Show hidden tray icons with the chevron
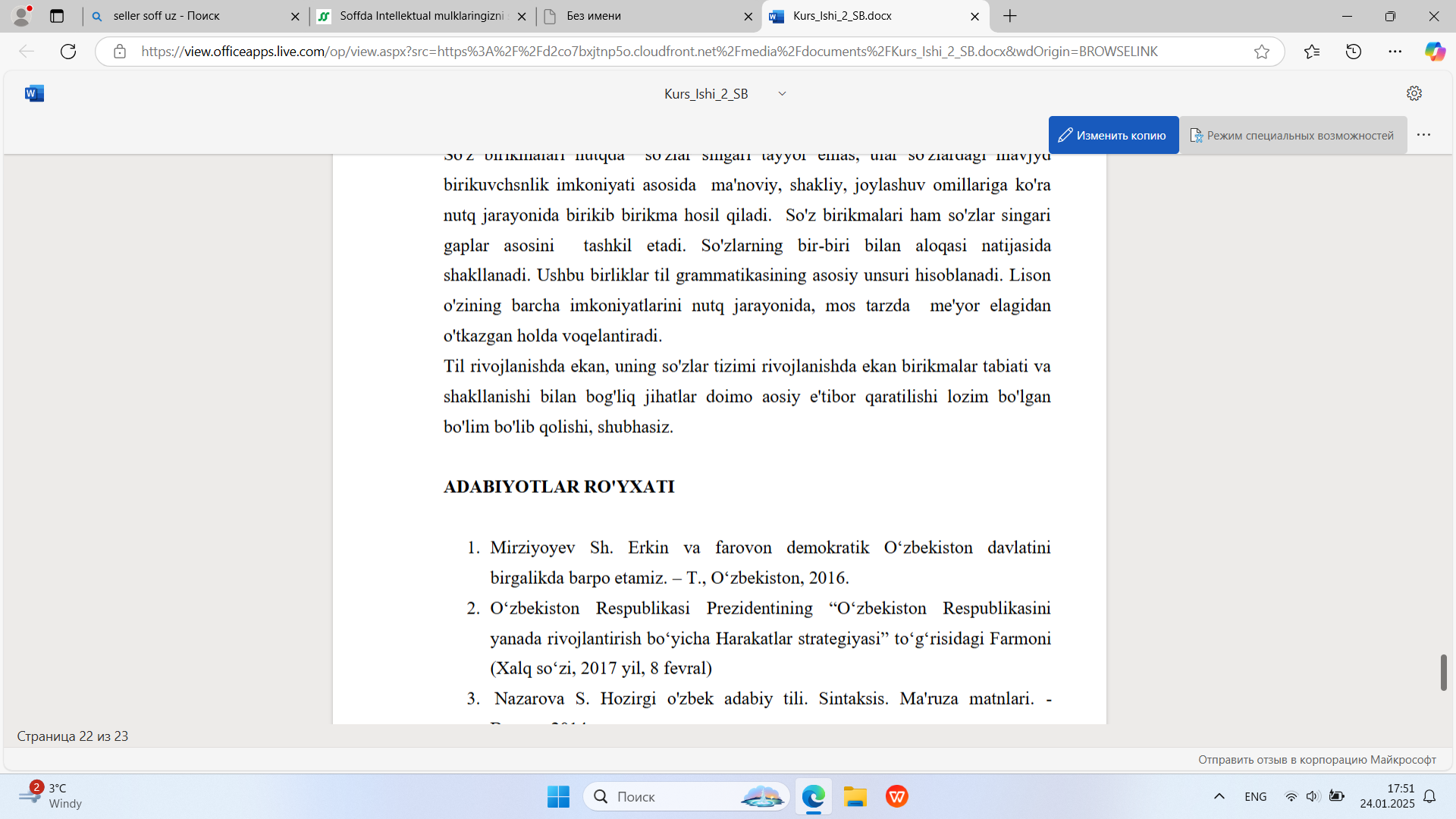 point(1219,796)
